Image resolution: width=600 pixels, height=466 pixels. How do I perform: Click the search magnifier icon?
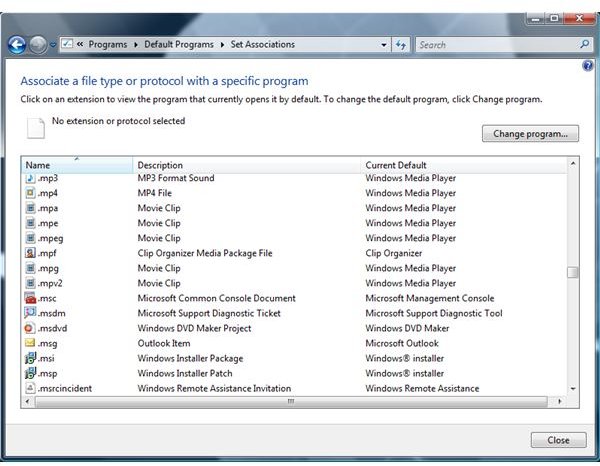coord(584,44)
